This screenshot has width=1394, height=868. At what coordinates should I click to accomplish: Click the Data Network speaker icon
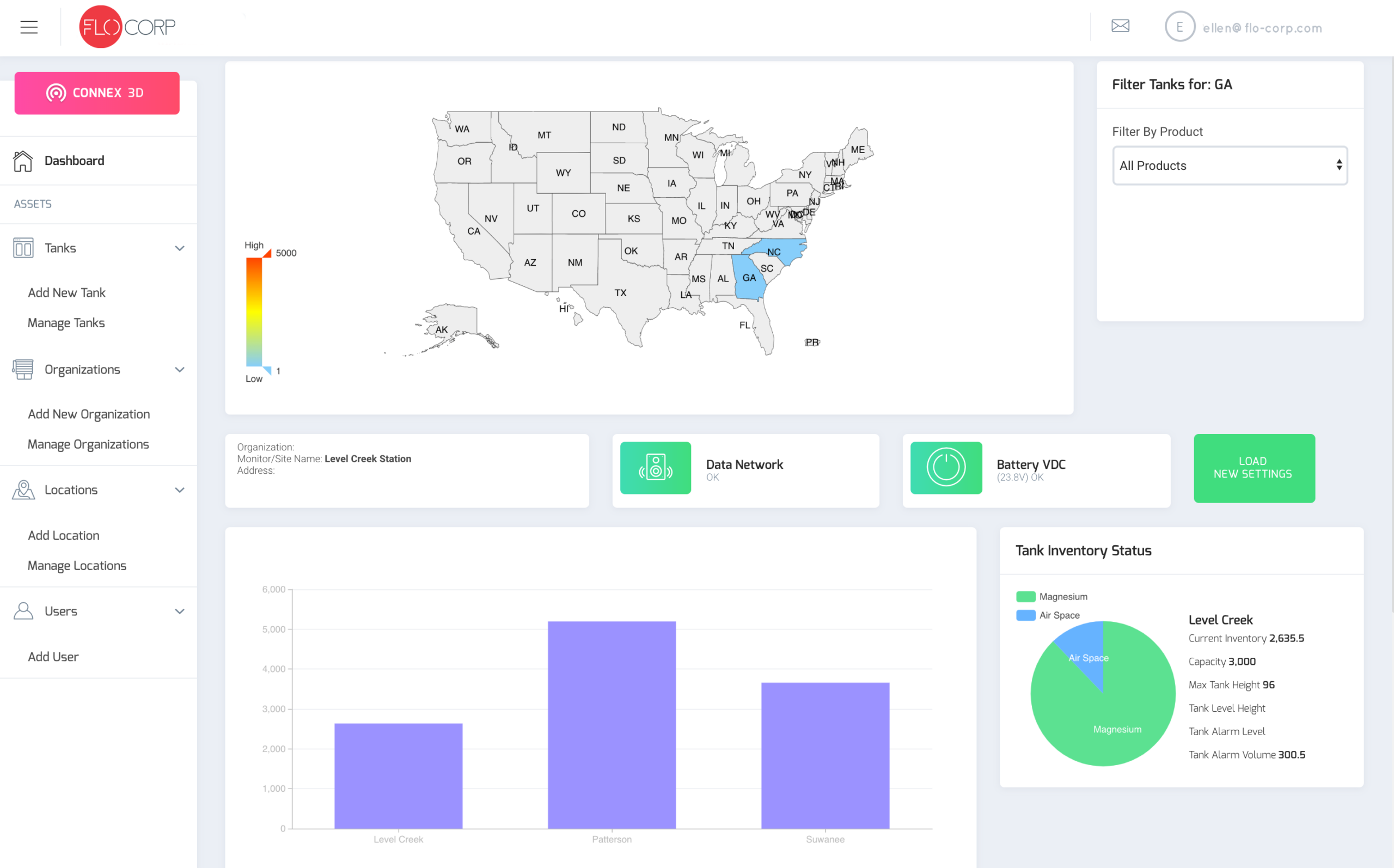656,468
